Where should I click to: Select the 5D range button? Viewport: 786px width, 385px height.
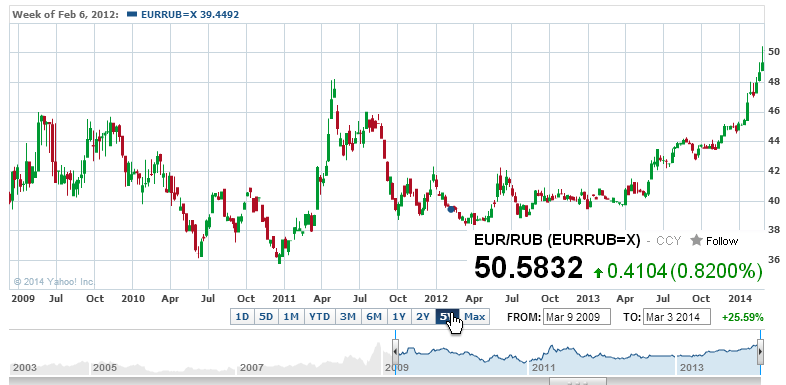tap(267, 317)
